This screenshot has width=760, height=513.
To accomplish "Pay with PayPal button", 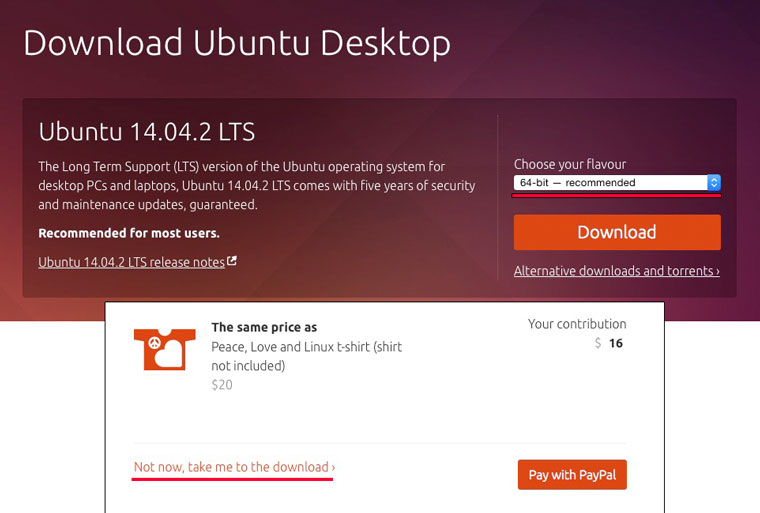I will (572, 474).
